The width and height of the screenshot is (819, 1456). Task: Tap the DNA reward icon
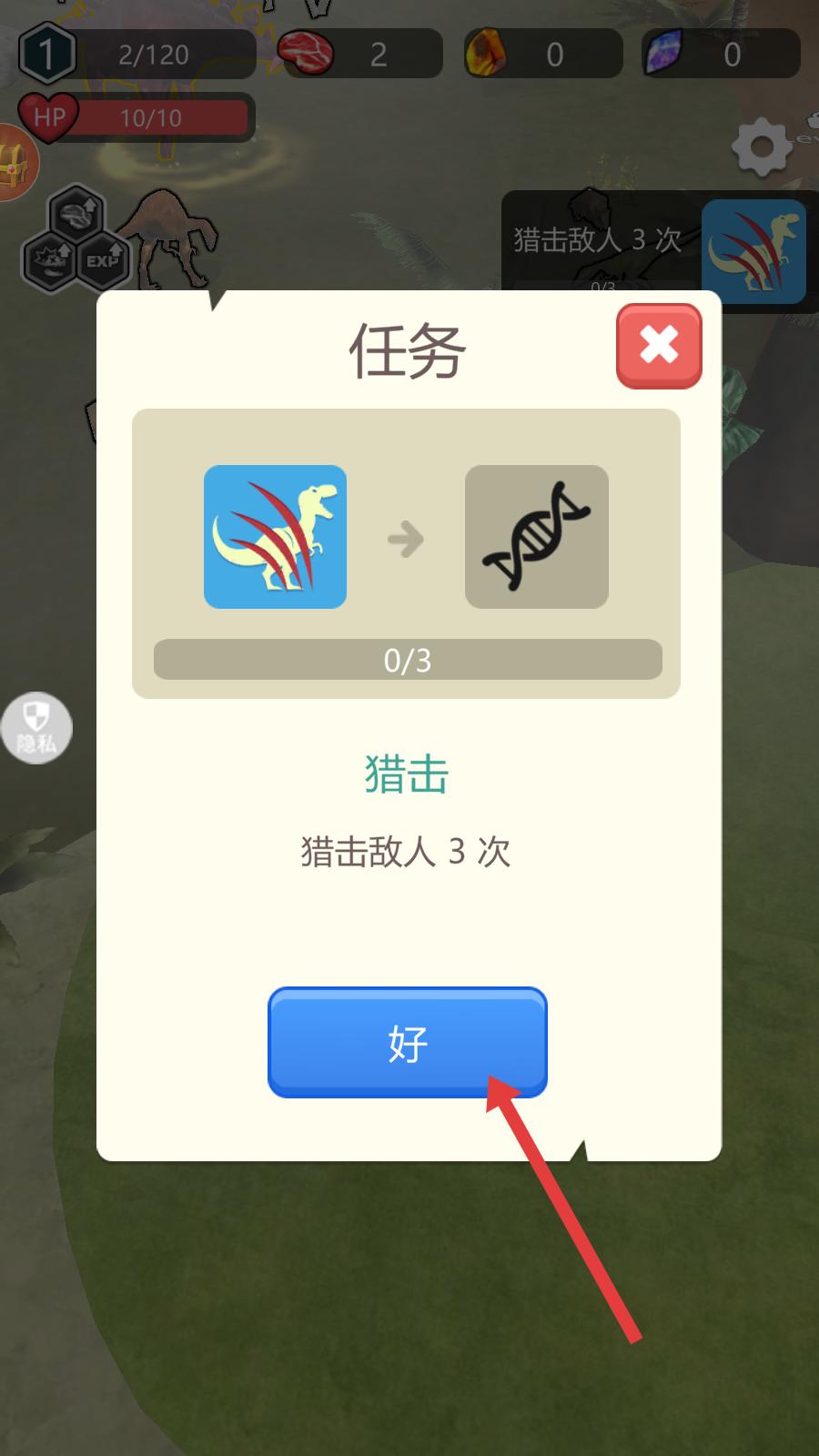click(537, 537)
